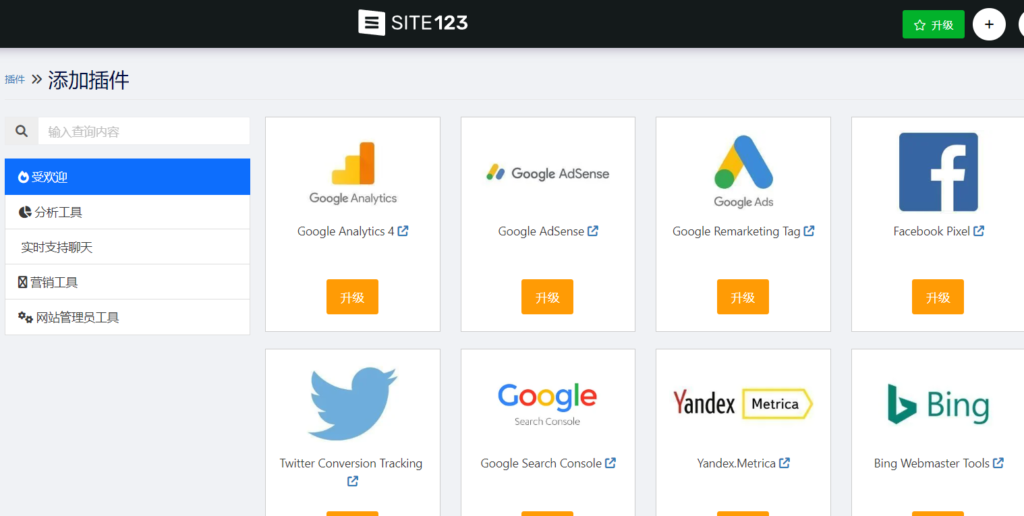Click 升级 button under Google Analytics 4
Image resolution: width=1024 pixels, height=516 pixels.
click(352, 297)
